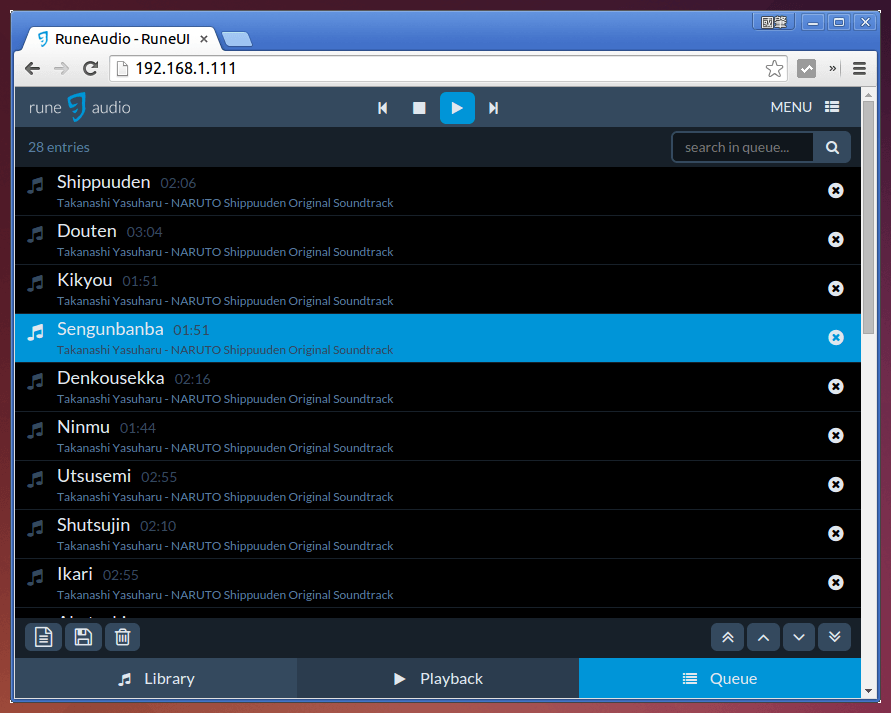891x713 pixels.
Task: Remove Kikyou track from queue
Action: click(x=836, y=289)
